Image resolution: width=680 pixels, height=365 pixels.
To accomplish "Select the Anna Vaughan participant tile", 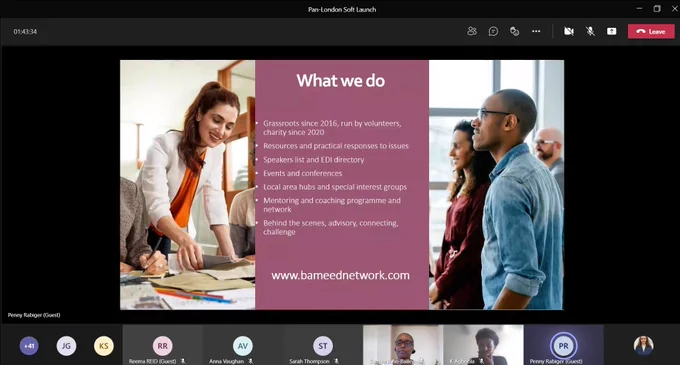I will [x=243, y=345].
